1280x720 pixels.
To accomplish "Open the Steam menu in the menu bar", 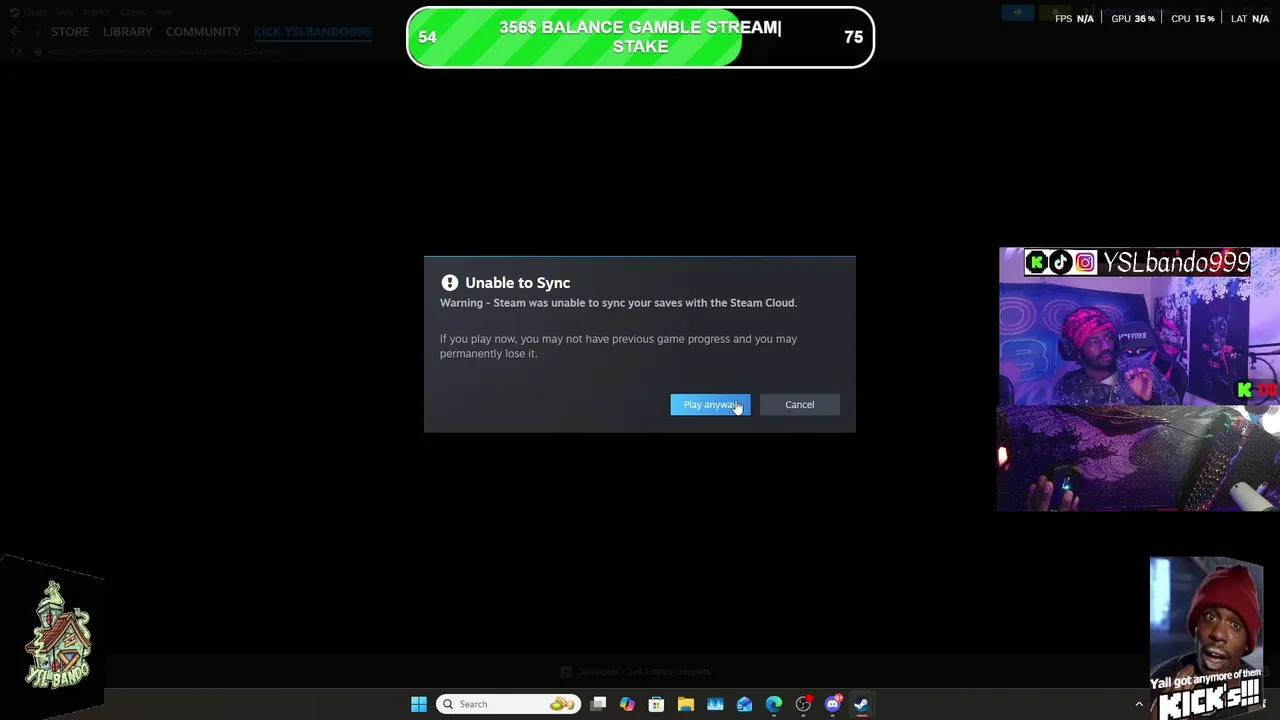I will 33,12.
